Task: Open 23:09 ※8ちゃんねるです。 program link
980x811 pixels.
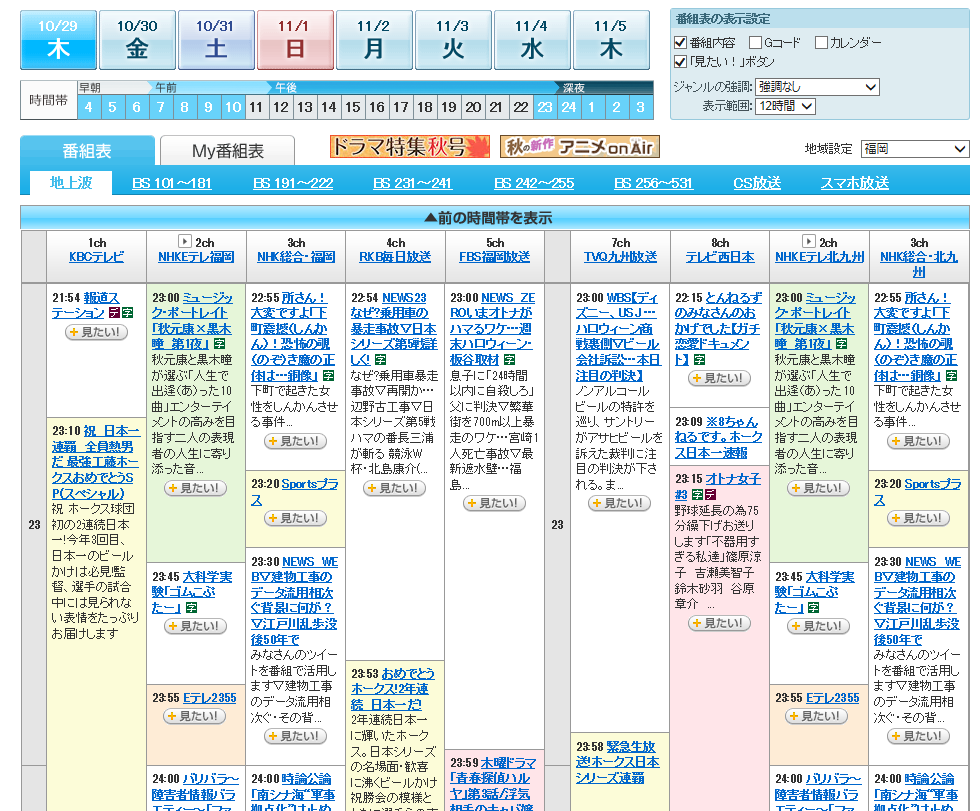Action: pyautogui.click(x=718, y=437)
